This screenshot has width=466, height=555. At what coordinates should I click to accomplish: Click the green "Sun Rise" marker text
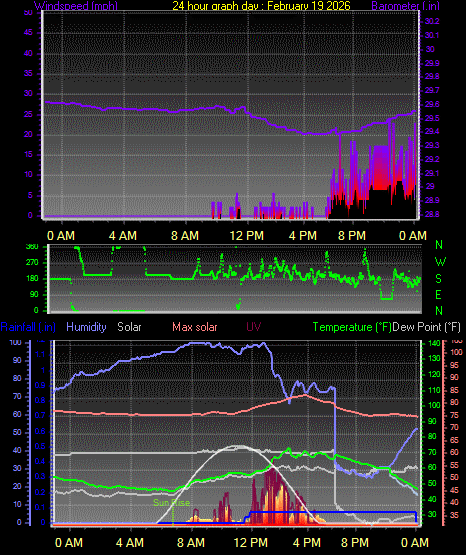tap(171, 502)
